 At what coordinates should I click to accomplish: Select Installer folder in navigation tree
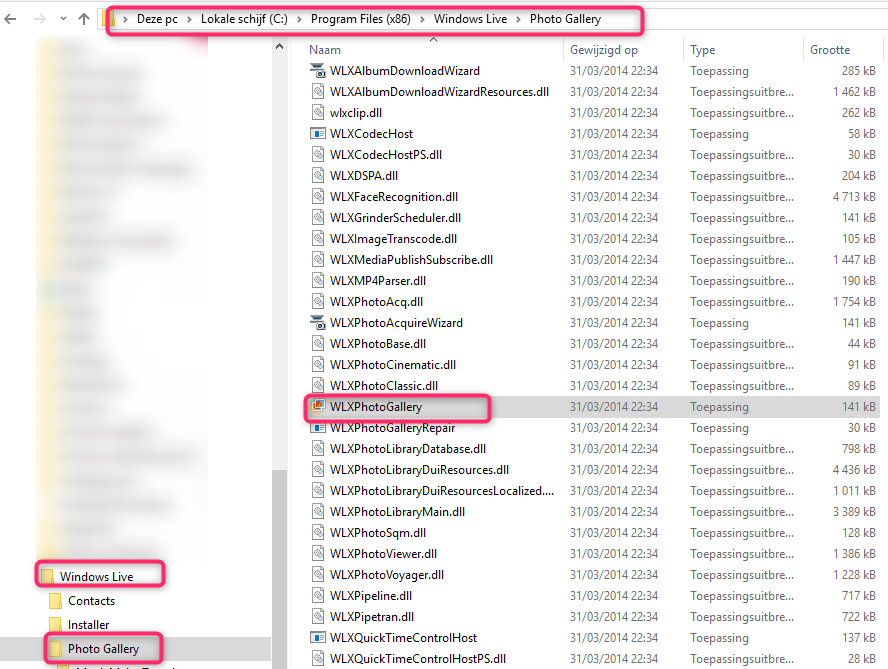[x=88, y=624]
